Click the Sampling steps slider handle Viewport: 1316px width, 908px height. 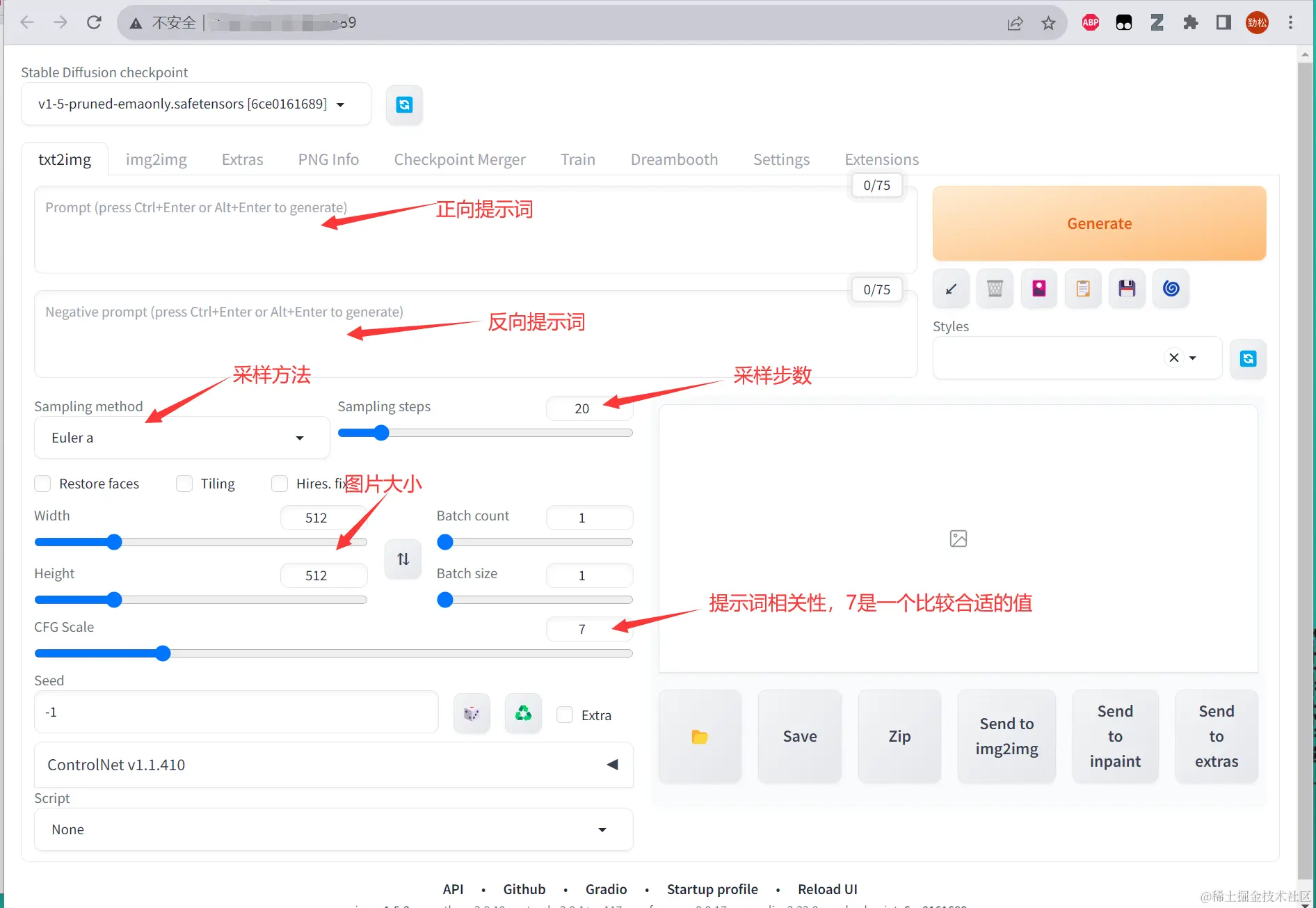coord(381,433)
